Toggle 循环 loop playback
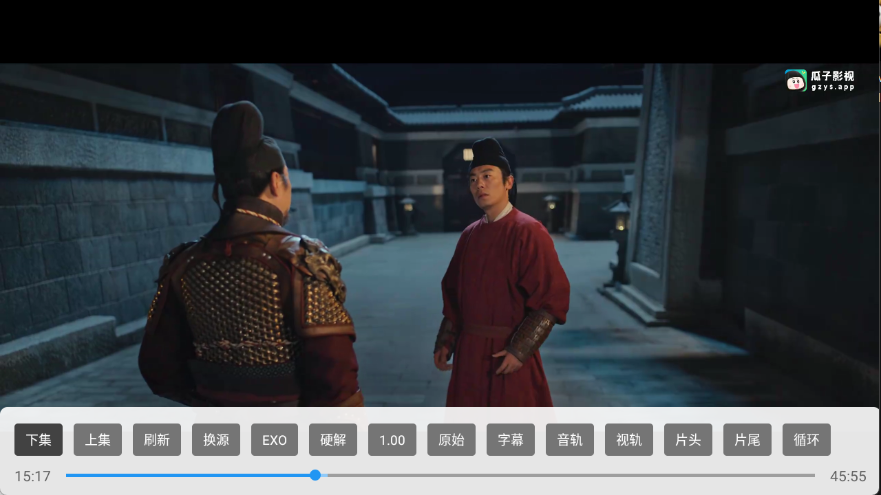The image size is (881, 495). pyautogui.click(x=806, y=440)
